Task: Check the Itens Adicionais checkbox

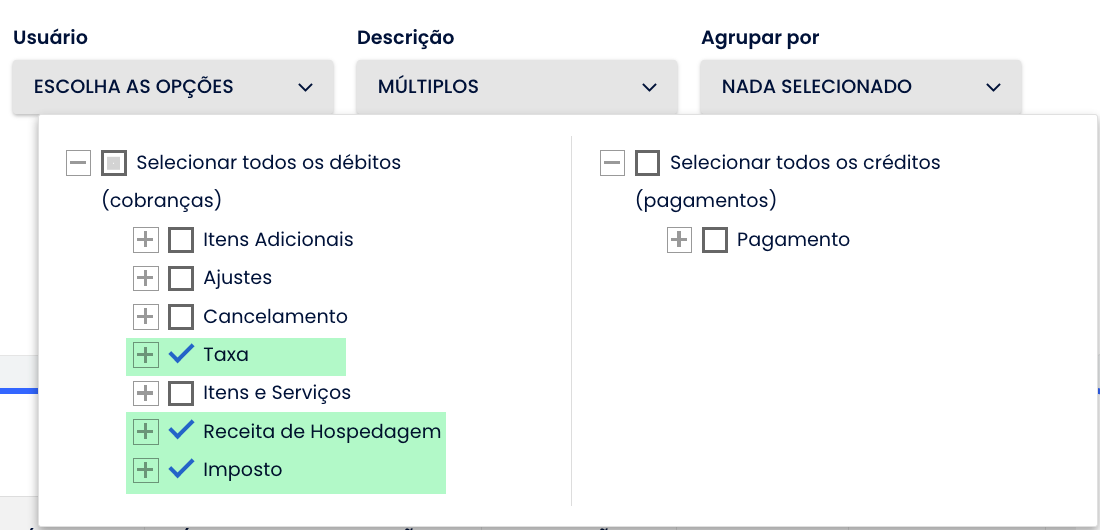Action: tap(181, 240)
